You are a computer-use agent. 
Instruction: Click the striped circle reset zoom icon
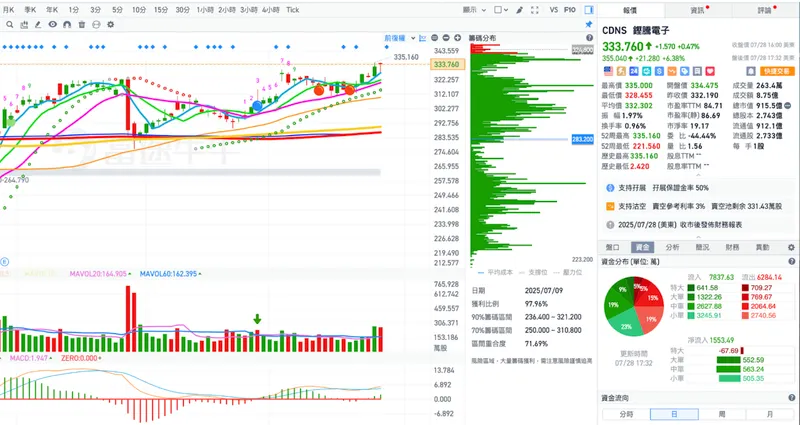[435, 38]
